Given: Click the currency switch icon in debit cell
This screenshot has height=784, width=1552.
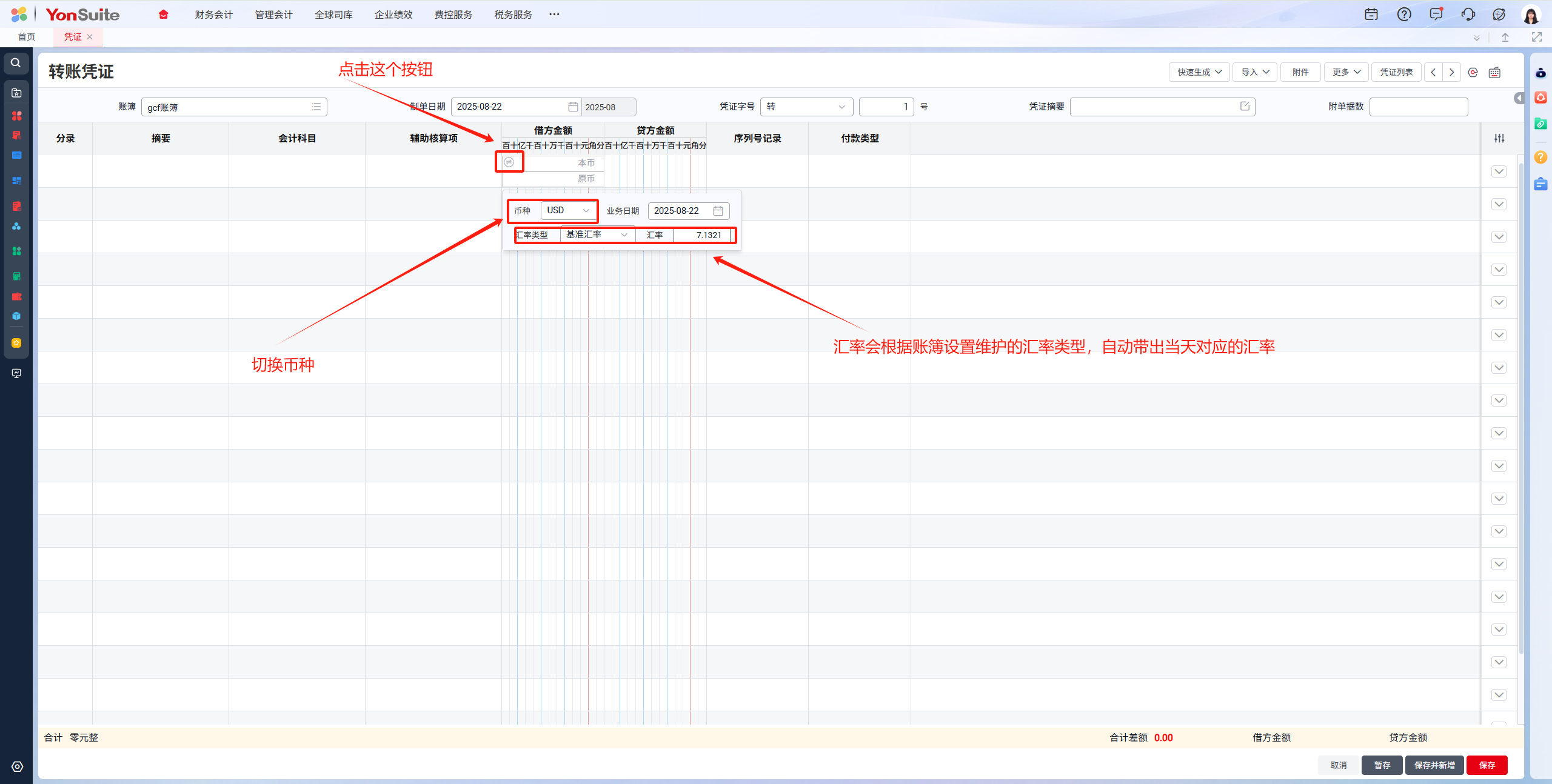Looking at the screenshot, I should click(x=509, y=162).
